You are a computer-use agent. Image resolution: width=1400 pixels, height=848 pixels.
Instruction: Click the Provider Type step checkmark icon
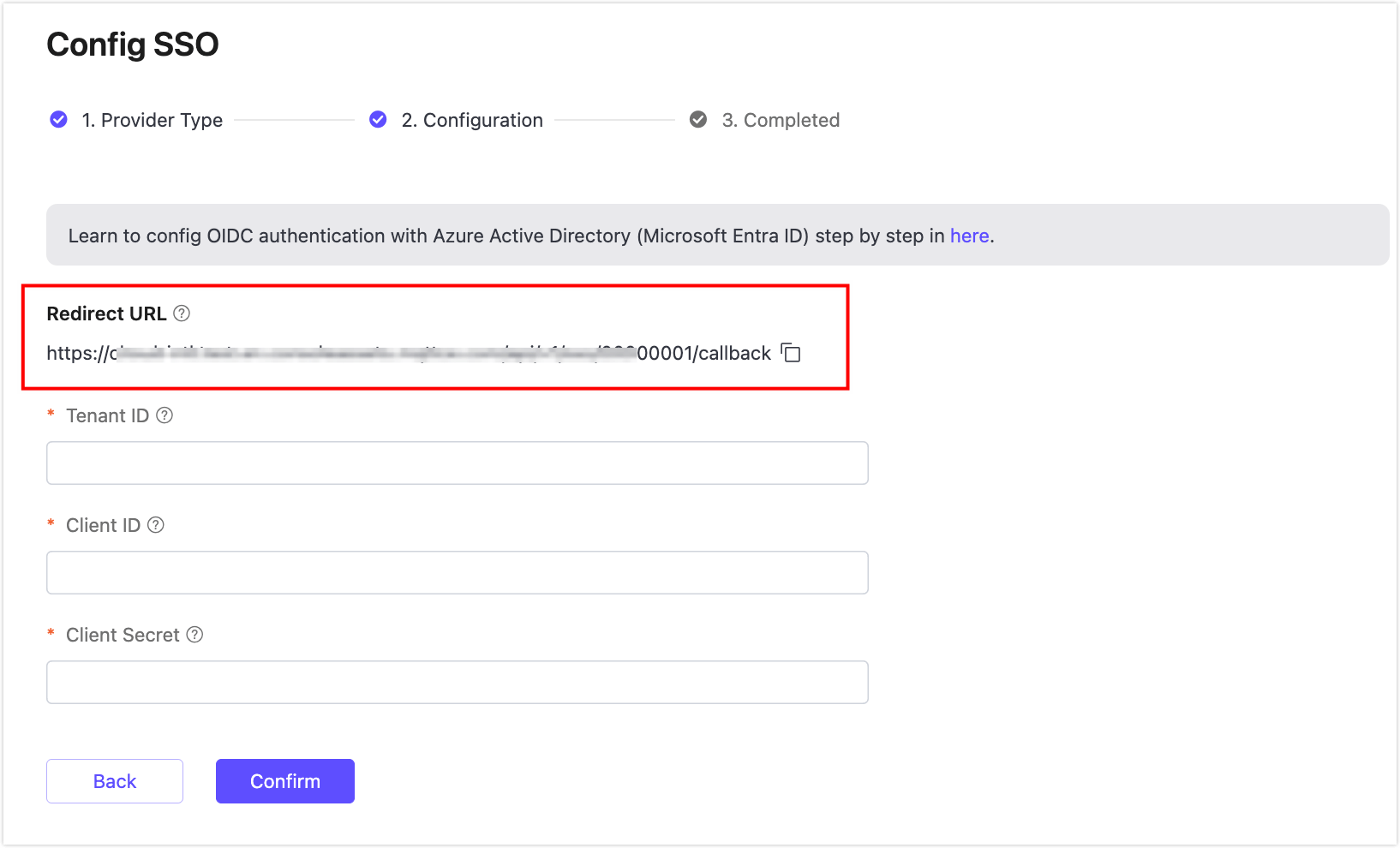(58, 120)
